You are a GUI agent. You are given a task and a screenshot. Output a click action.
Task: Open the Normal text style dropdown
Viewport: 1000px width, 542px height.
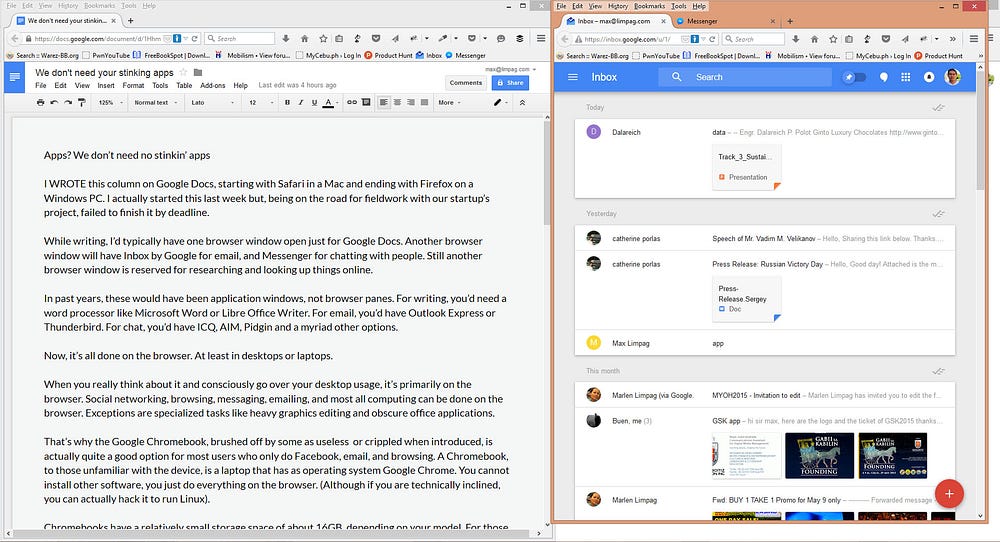coord(156,102)
